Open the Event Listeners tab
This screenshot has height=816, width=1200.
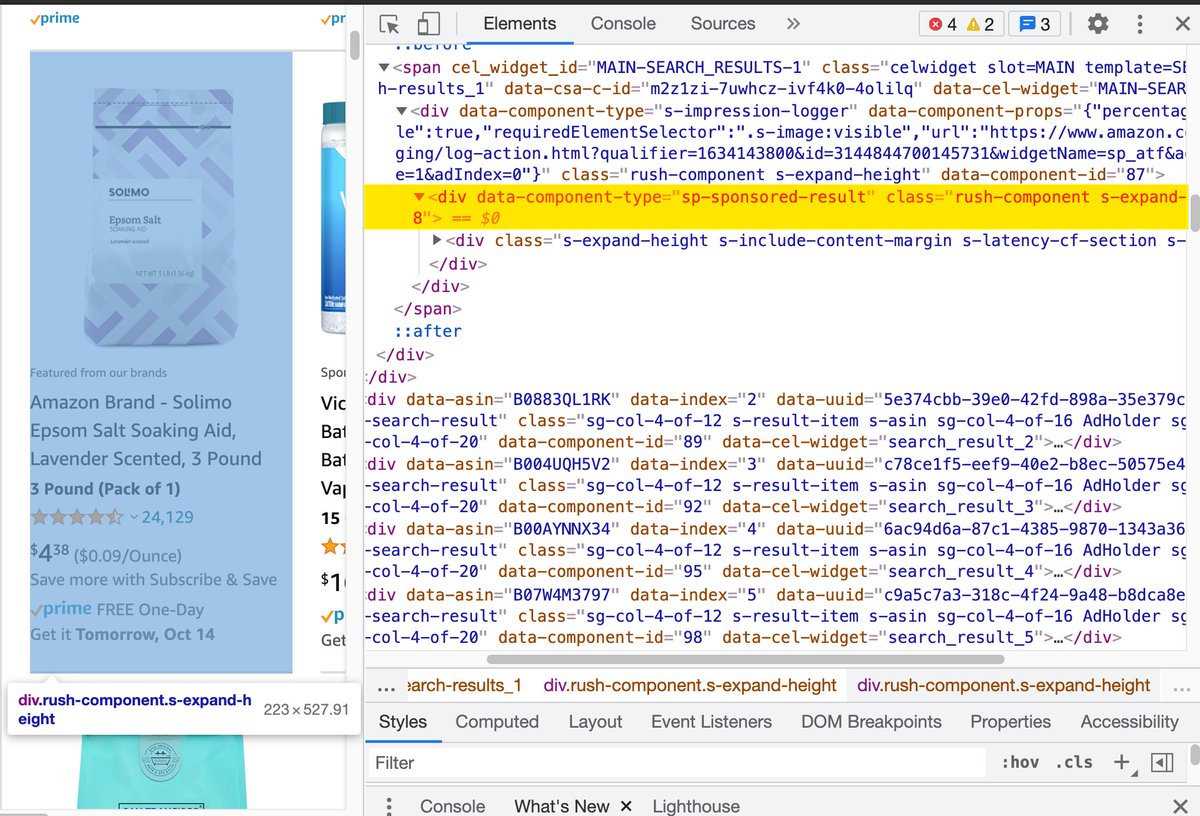711,721
